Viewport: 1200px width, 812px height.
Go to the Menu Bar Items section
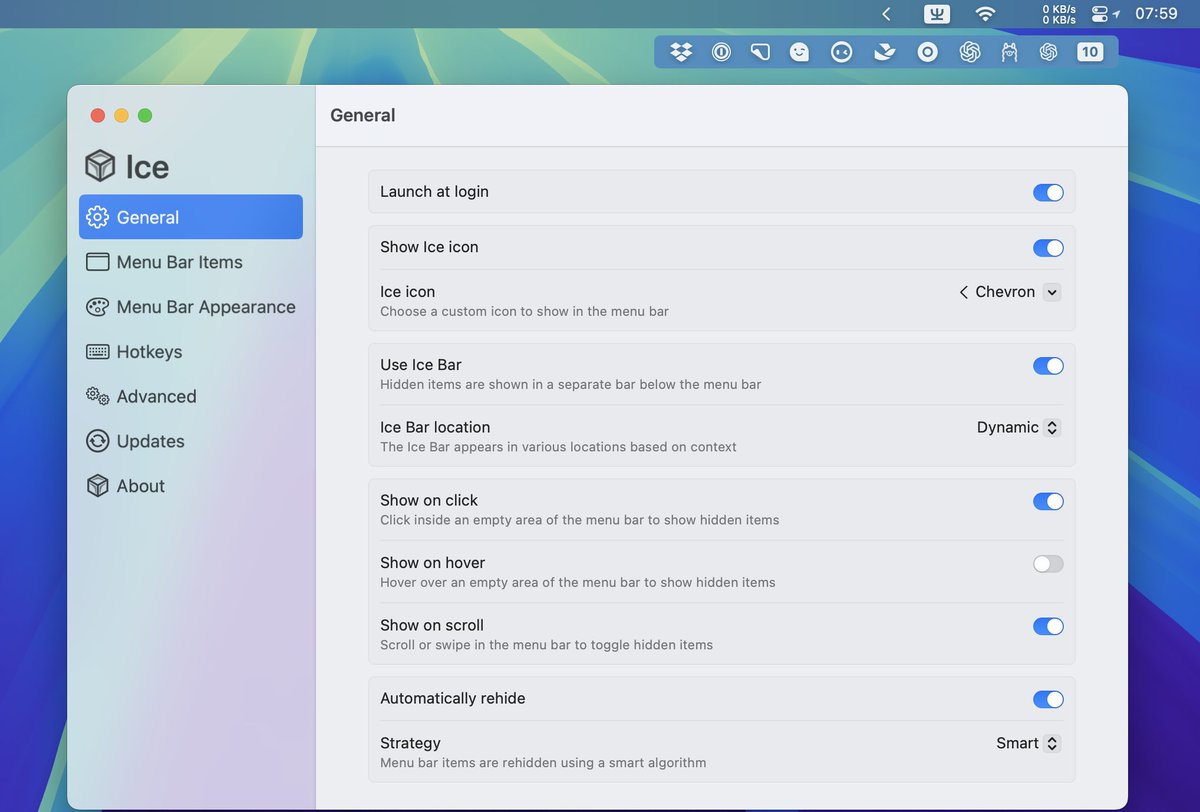180,262
